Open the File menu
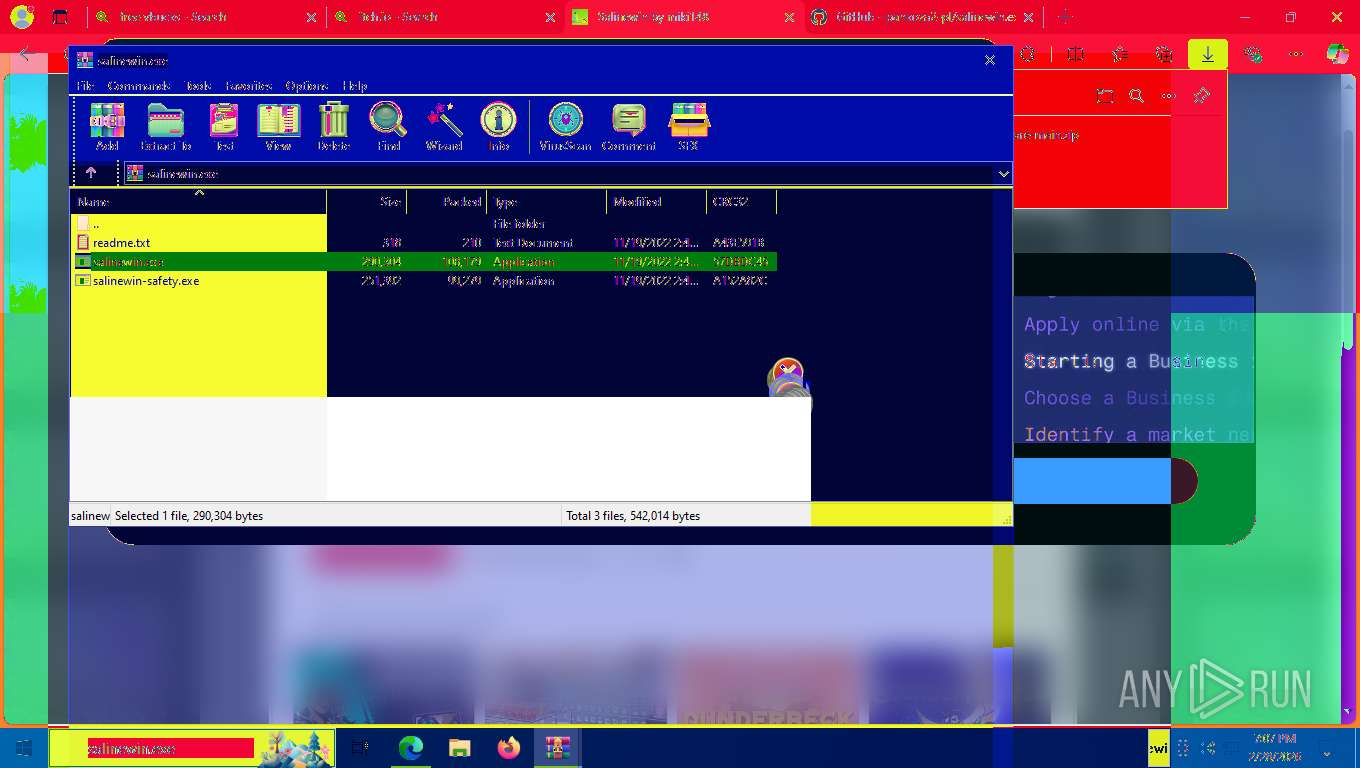Viewport: 1360px width, 768px height. [85, 86]
